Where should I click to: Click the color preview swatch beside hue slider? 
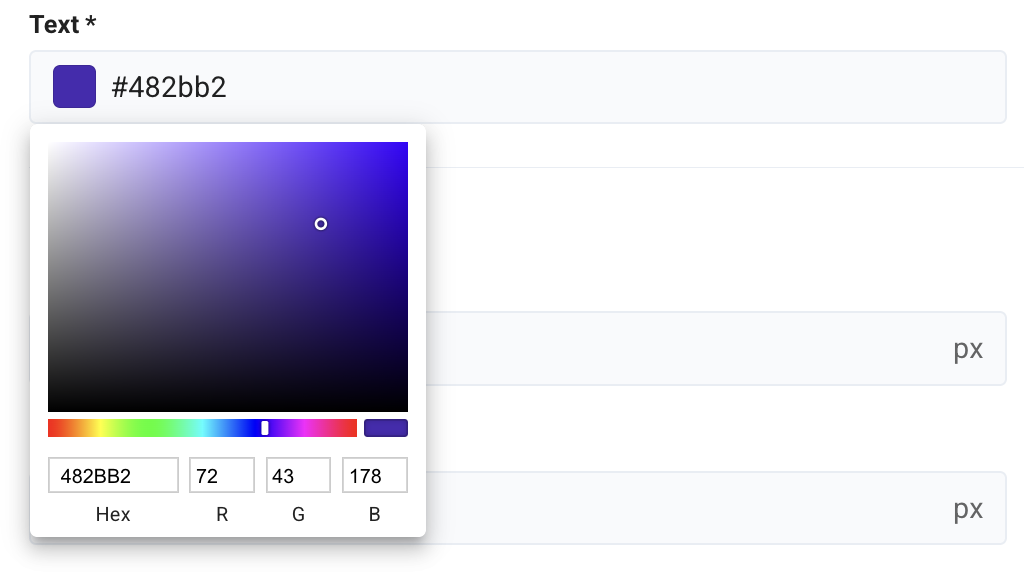385,428
